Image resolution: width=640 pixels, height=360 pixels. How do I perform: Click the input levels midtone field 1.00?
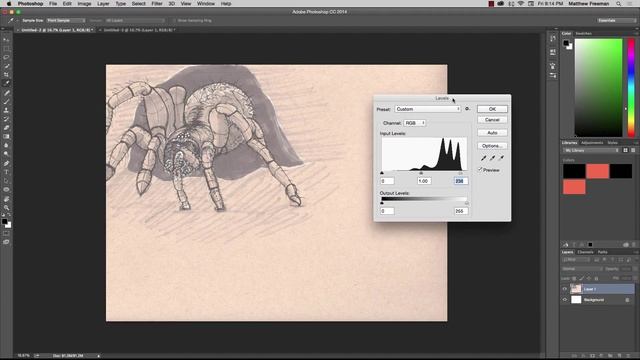(424, 181)
